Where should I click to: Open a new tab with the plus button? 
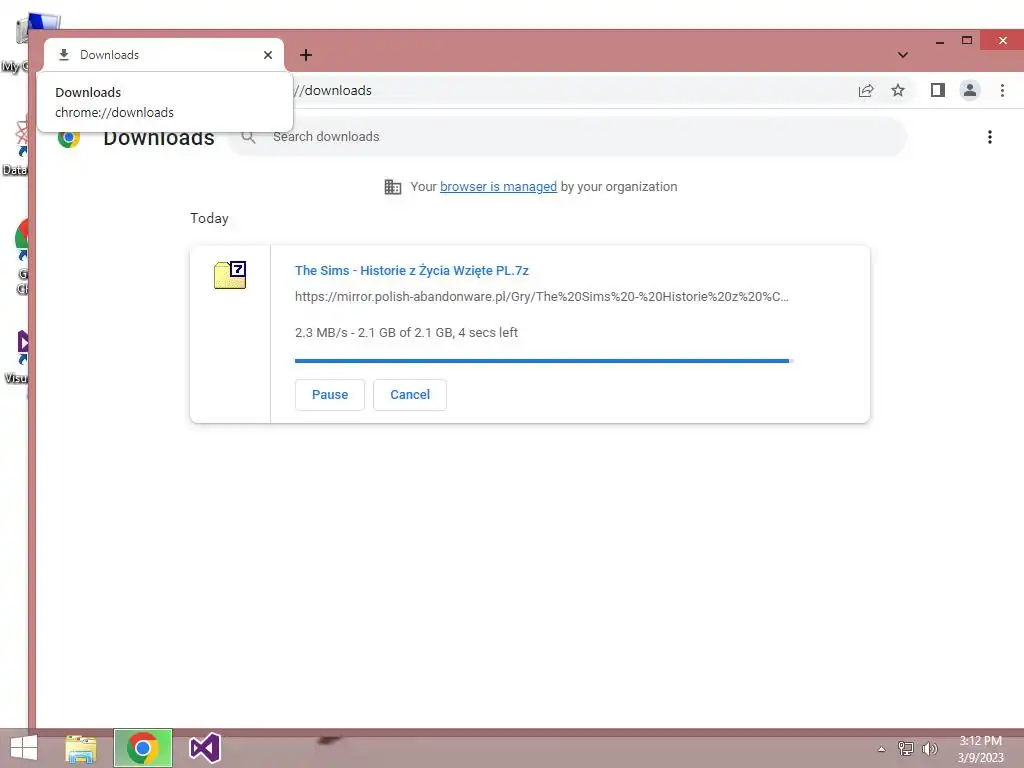click(306, 55)
